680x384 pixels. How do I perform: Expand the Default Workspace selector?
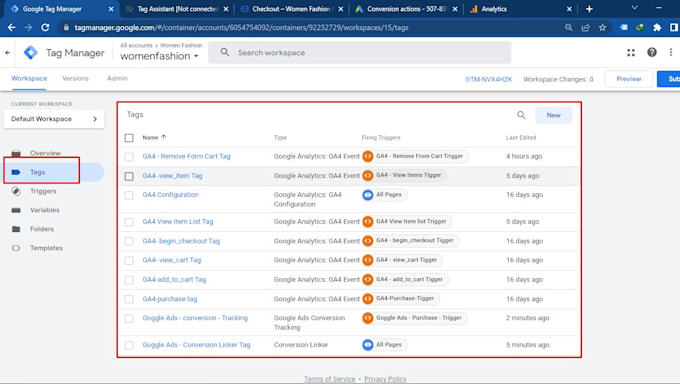coord(54,119)
